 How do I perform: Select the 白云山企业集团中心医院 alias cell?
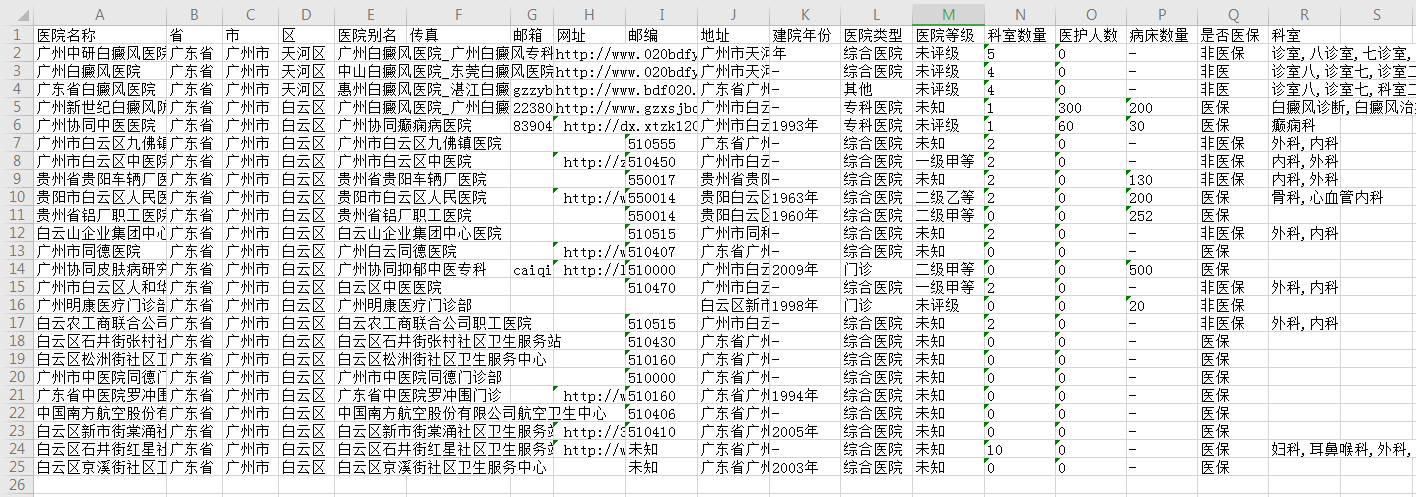[370, 233]
